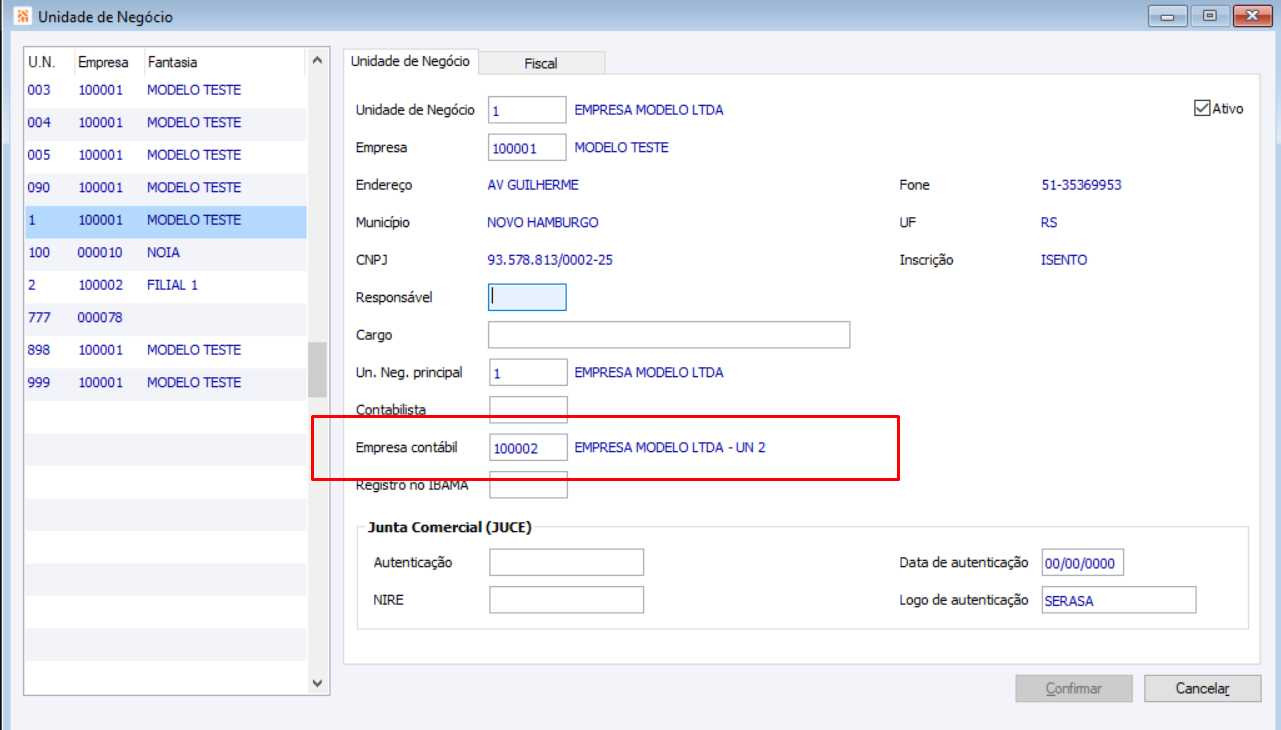The width and height of the screenshot is (1281, 730).
Task: Click into the Responsável field
Action: pos(527,297)
